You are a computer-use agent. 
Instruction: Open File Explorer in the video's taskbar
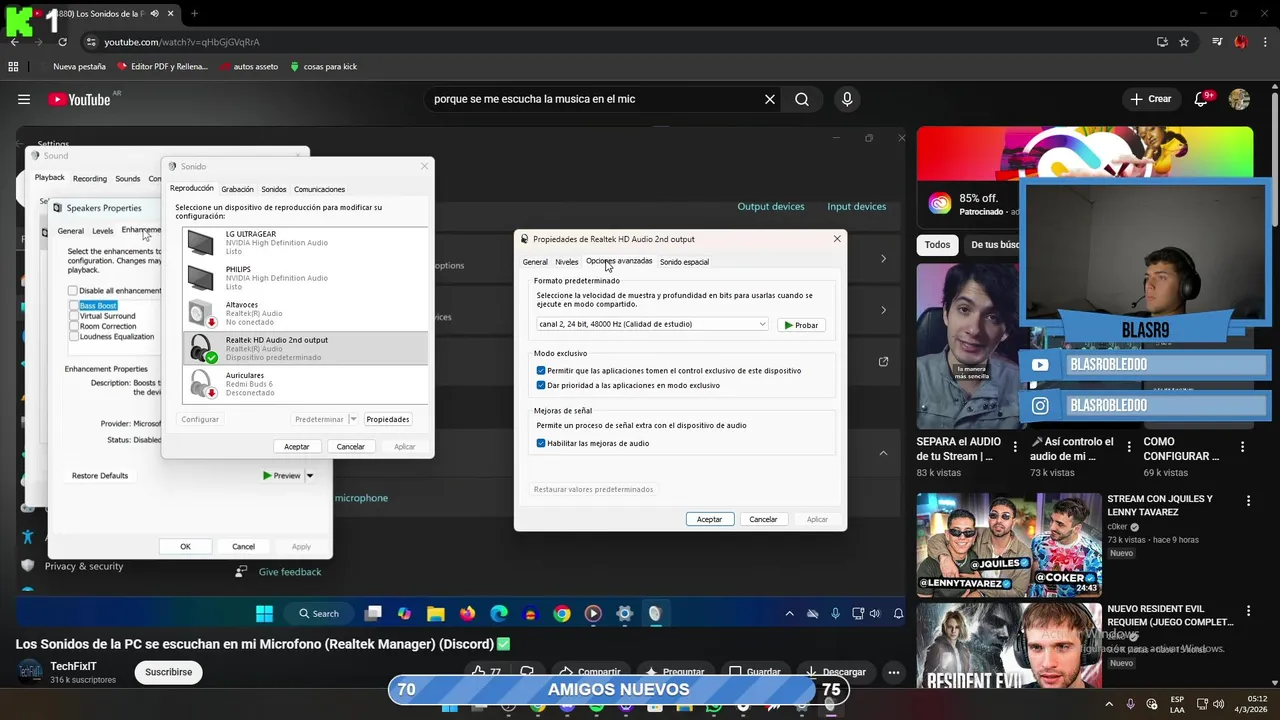point(436,614)
